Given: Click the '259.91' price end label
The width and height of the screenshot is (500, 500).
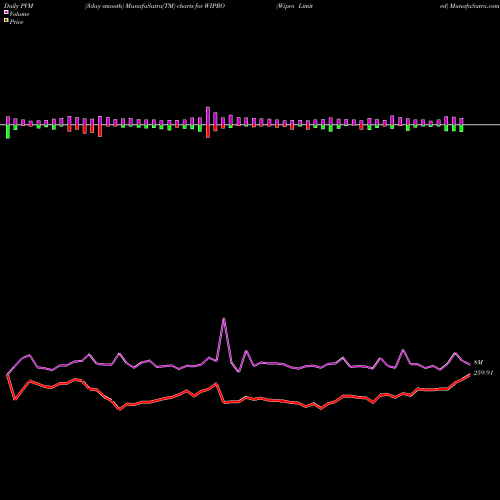Looking at the screenshot, I should point(483,373).
